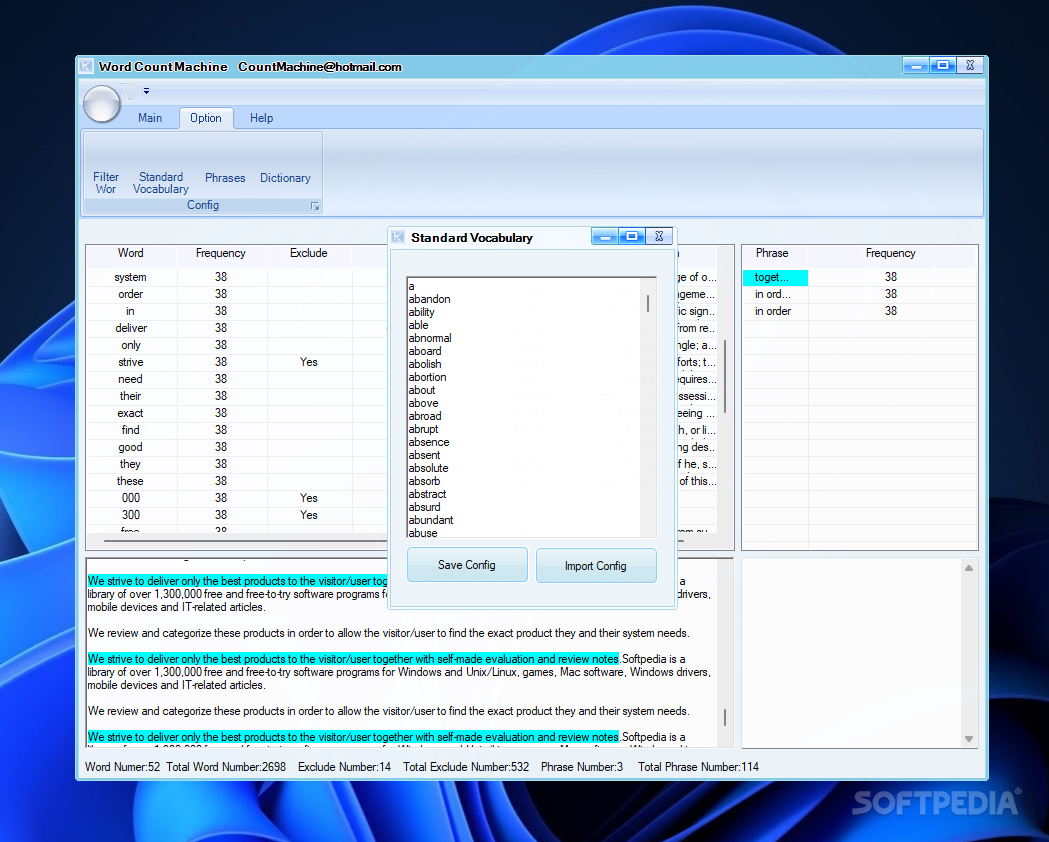The height and width of the screenshot is (842, 1049).
Task: Minimize the Standard Vocabulary dialog
Action: (605, 236)
